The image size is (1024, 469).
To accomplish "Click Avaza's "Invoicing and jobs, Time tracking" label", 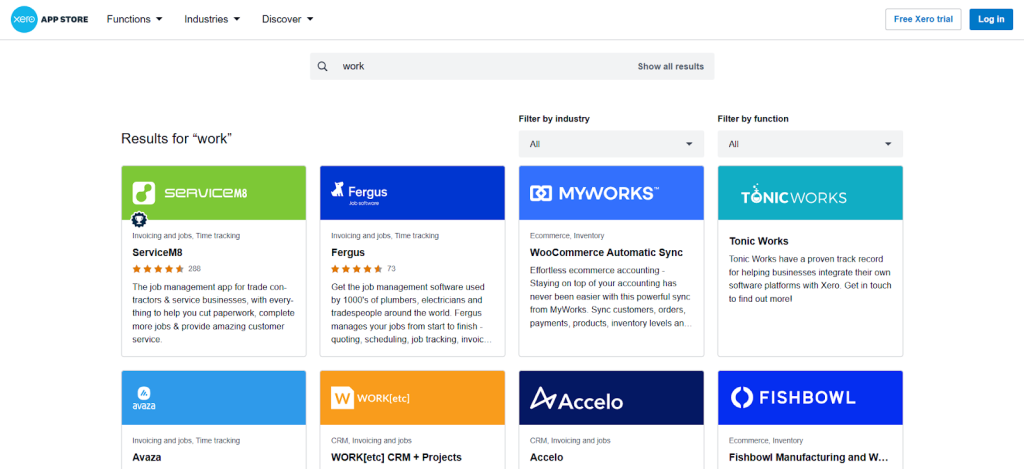I will click(x=186, y=441).
